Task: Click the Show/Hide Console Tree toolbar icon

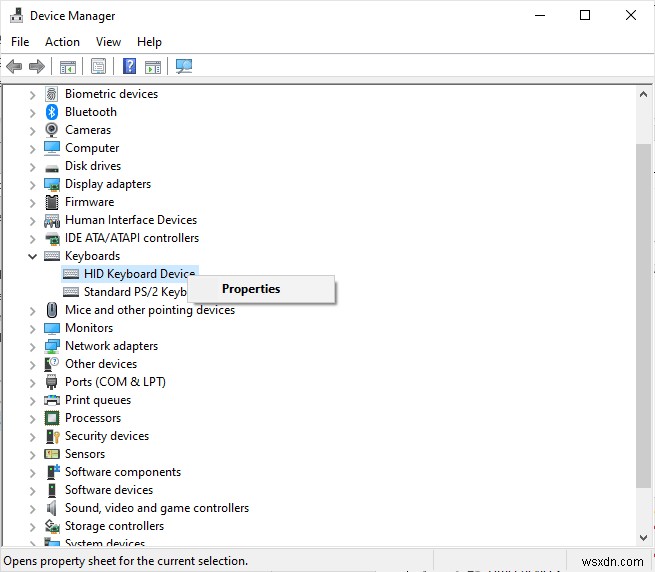Action: pyautogui.click(x=68, y=66)
